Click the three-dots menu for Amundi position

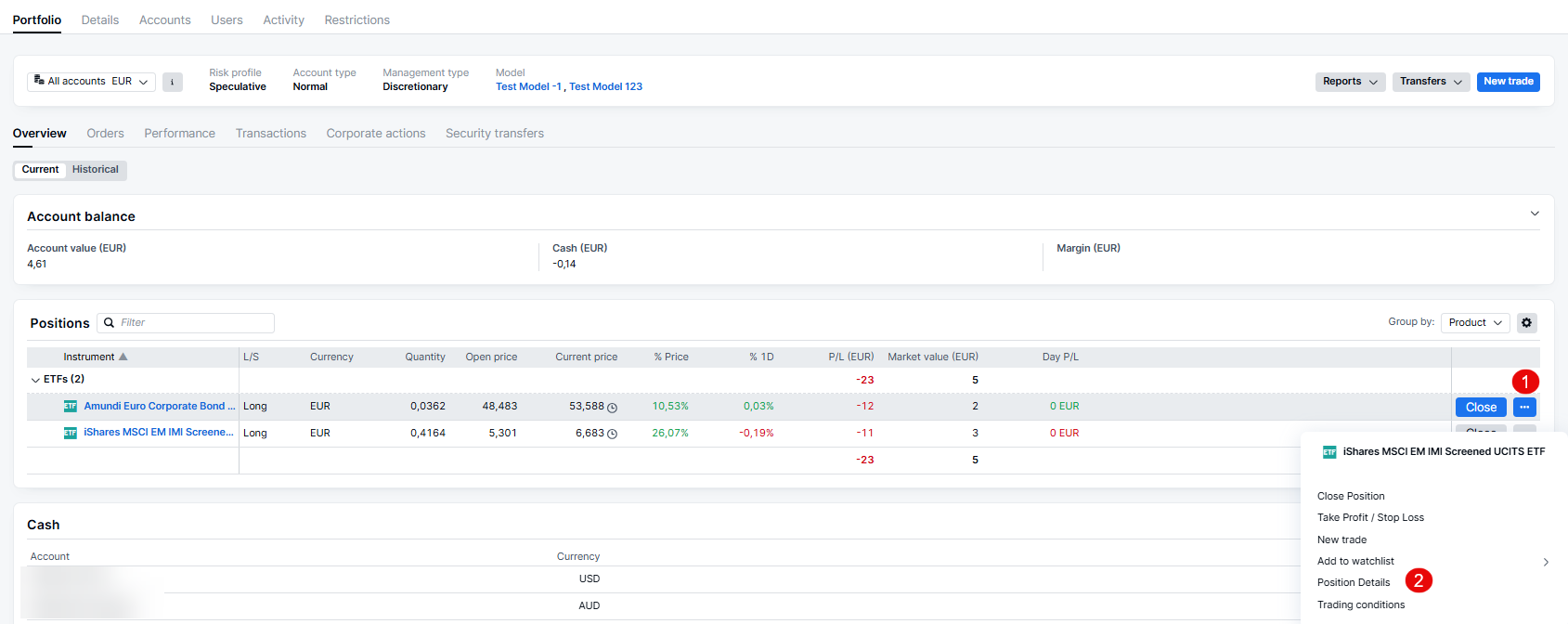(x=1524, y=407)
